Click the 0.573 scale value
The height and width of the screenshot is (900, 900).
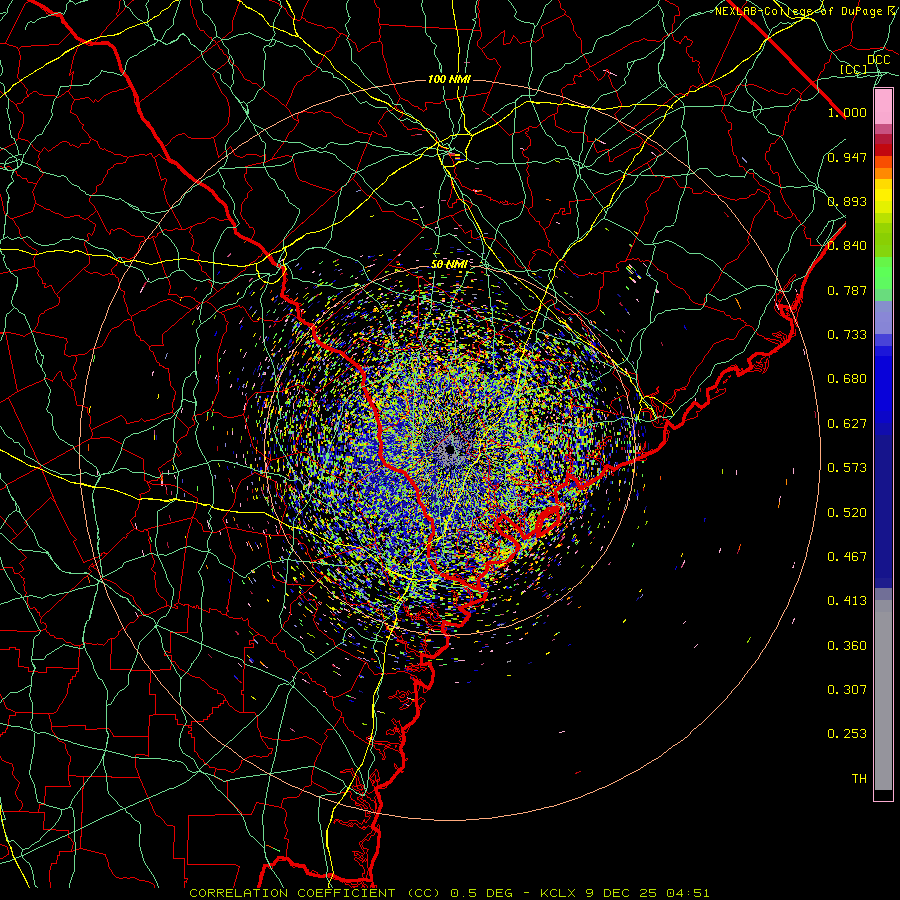pos(847,468)
